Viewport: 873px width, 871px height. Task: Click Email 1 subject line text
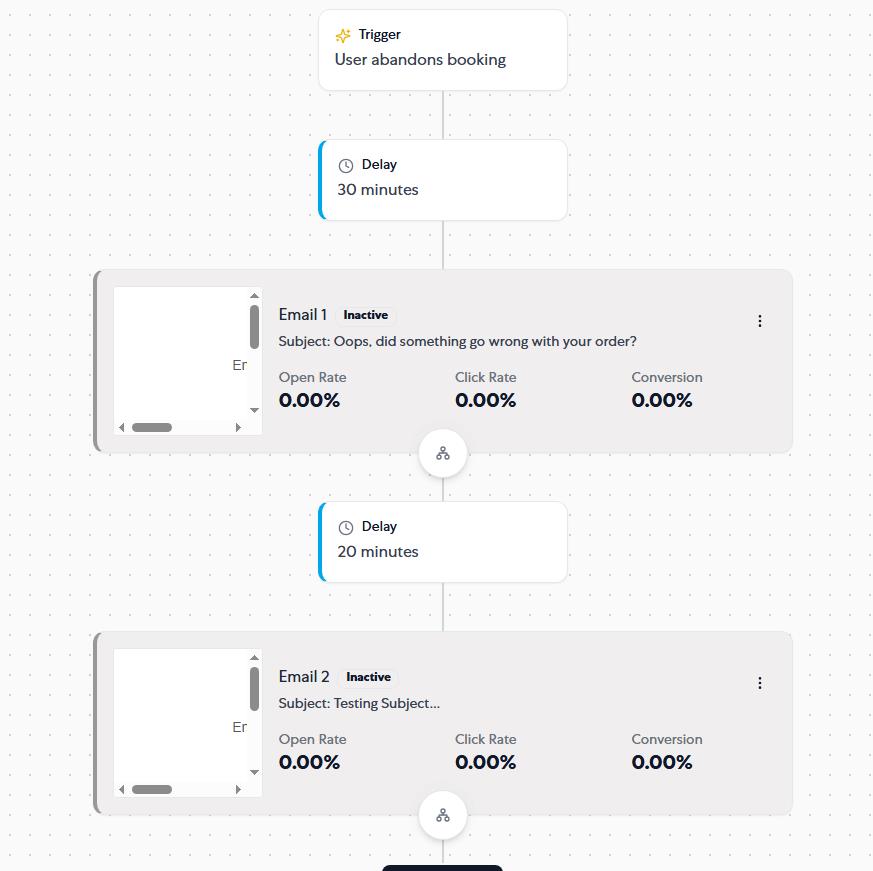tap(457, 341)
